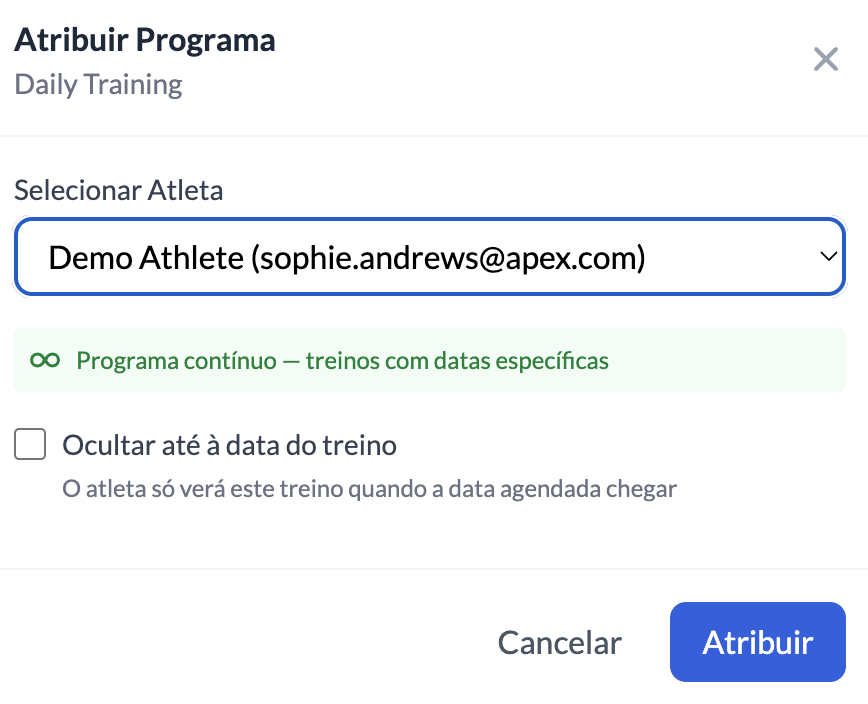Click the Selecionar Atleta label
The width and height of the screenshot is (868, 704).
[118, 190]
